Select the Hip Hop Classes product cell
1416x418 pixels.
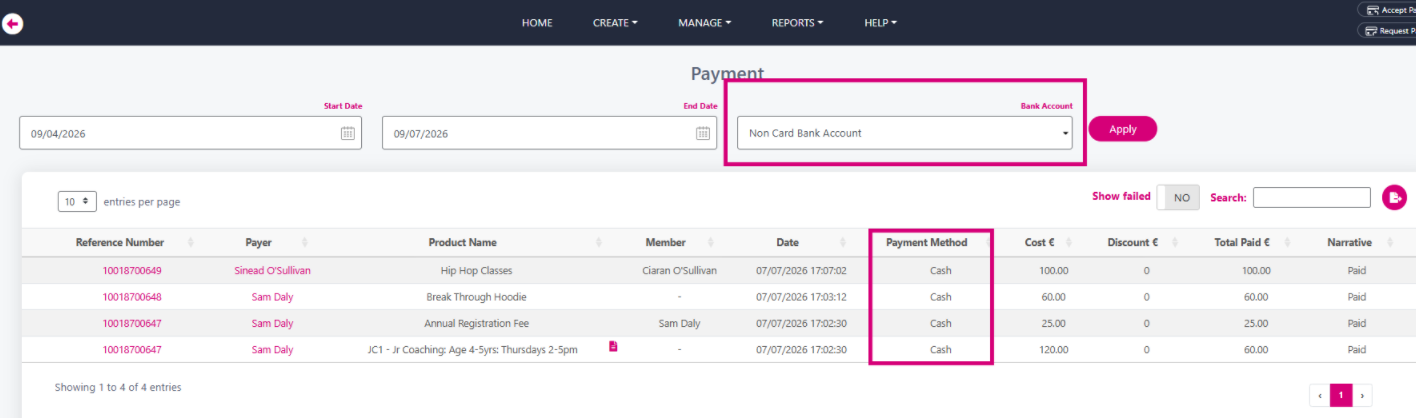pos(476,270)
